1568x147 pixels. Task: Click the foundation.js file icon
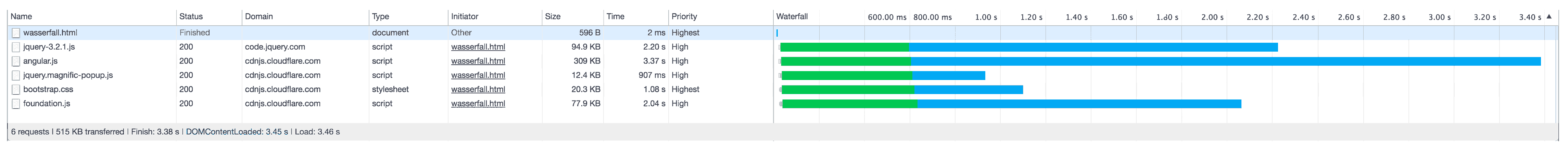pos(16,103)
